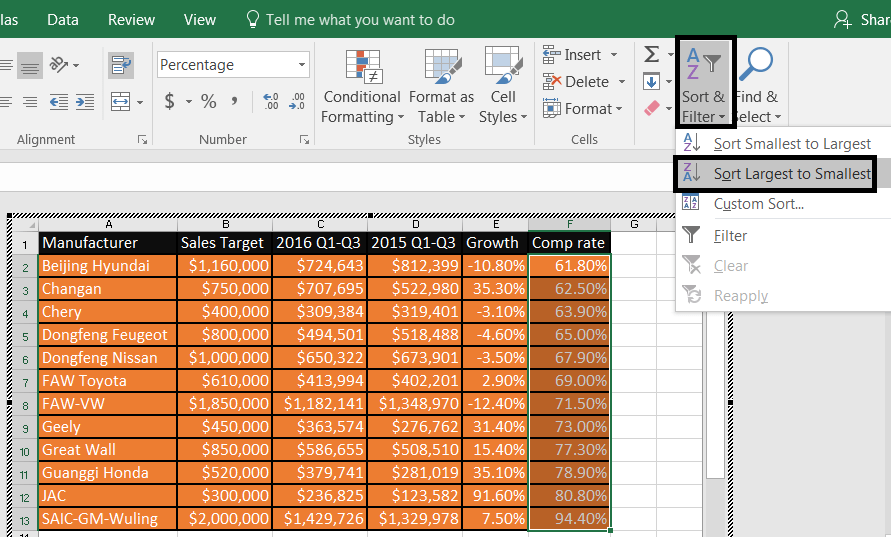Expand the Merge & Center dropdown arrow

coord(140,103)
